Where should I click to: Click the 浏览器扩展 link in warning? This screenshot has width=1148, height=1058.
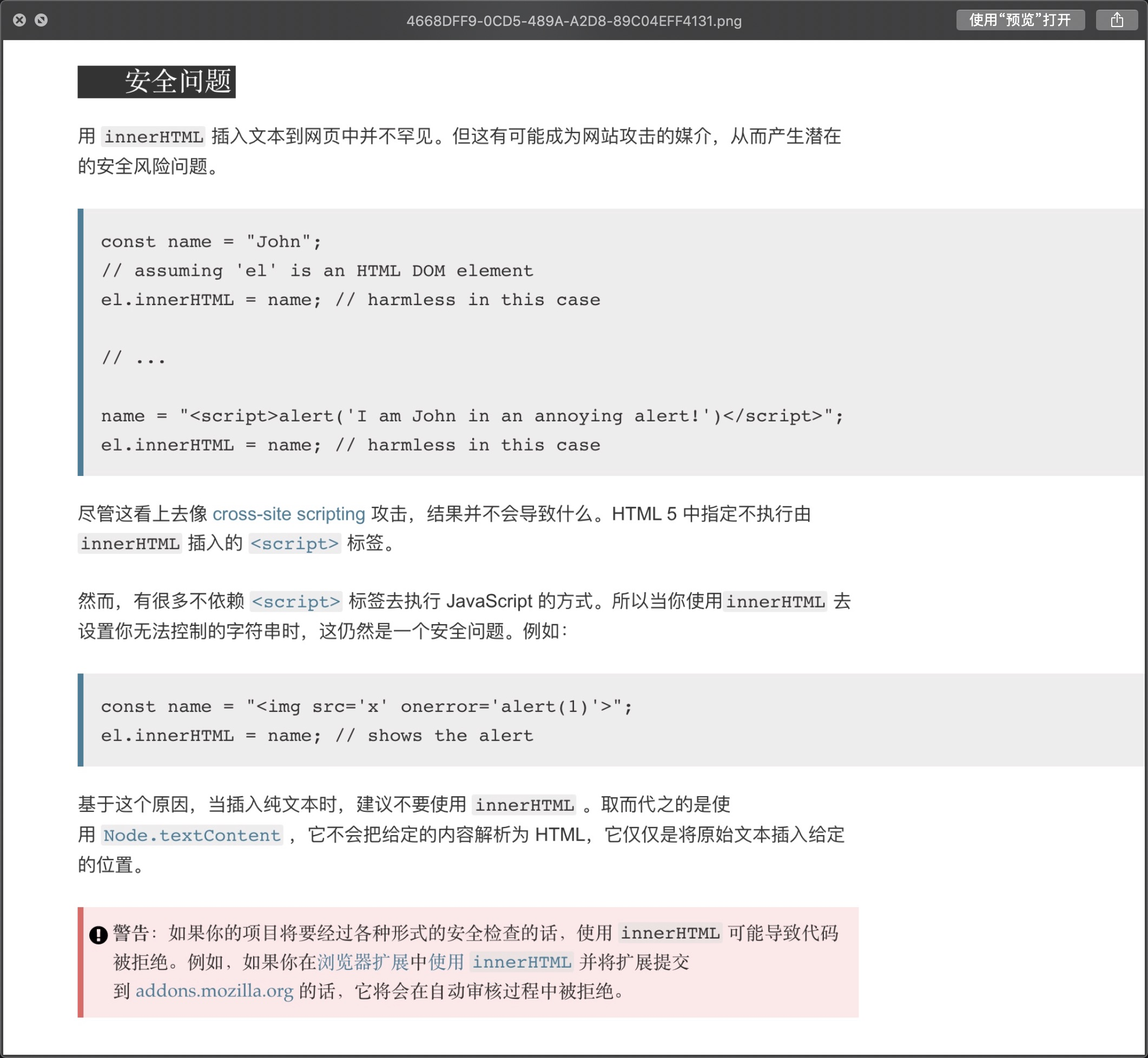pyautogui.click(x=363, y=962)
